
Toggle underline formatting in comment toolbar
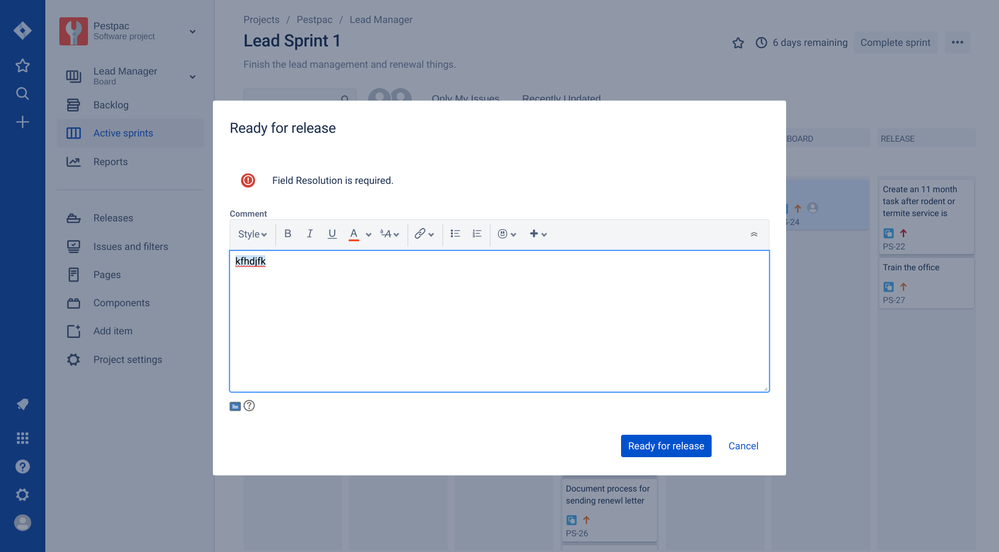332,234
